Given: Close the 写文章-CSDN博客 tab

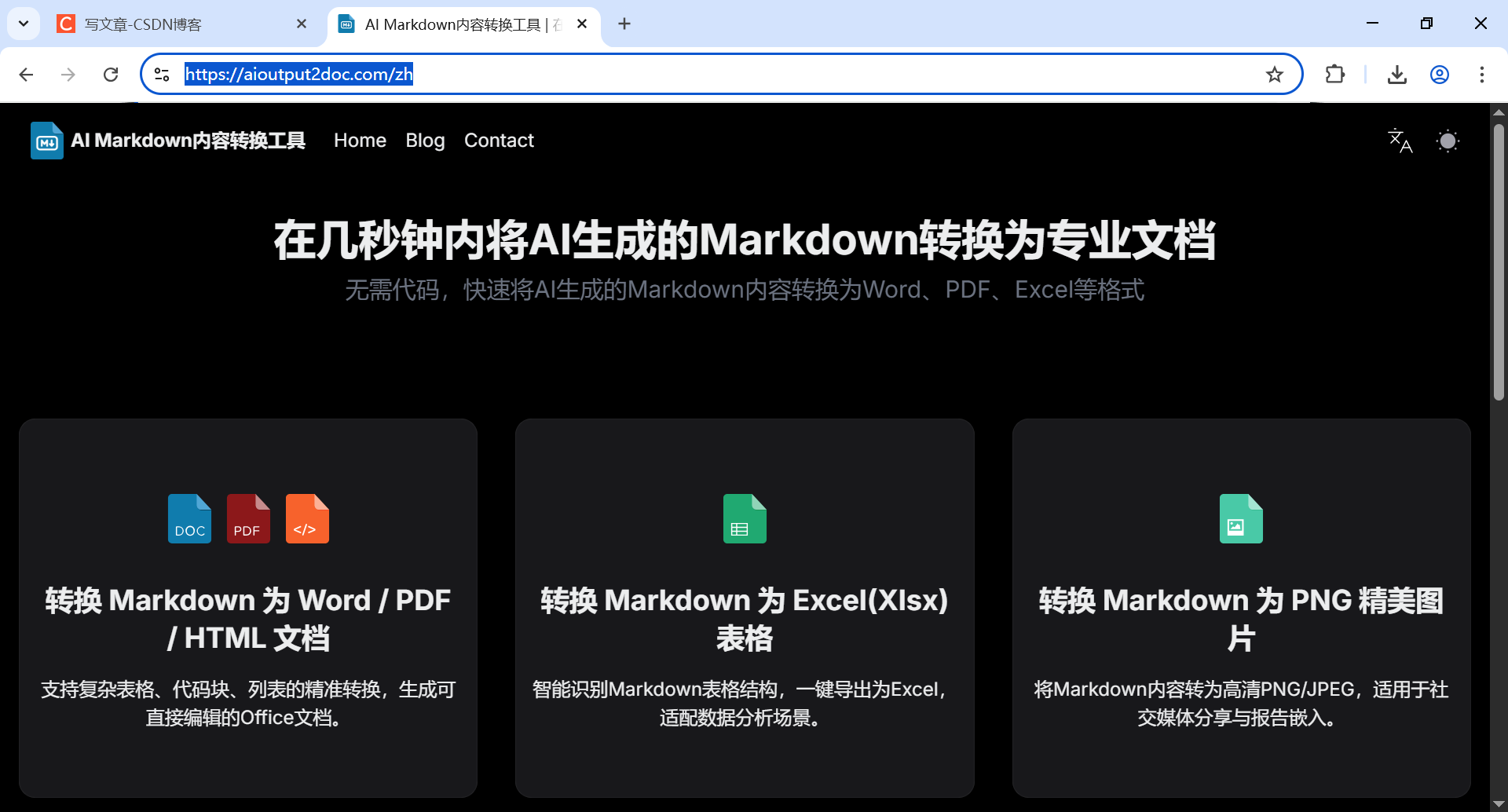Looking at the screenshot, I should (302, 24).
